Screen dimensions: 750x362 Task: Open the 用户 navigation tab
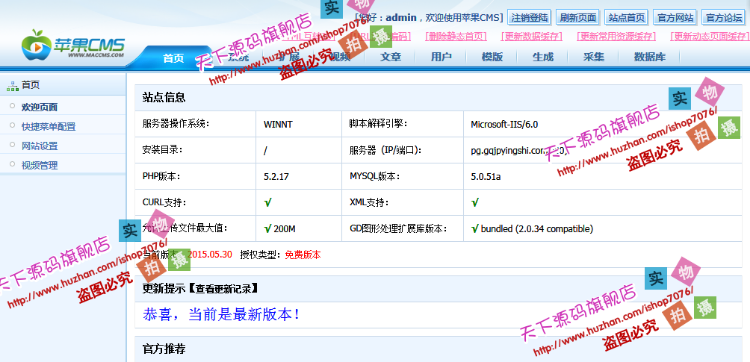pos(441,57)
